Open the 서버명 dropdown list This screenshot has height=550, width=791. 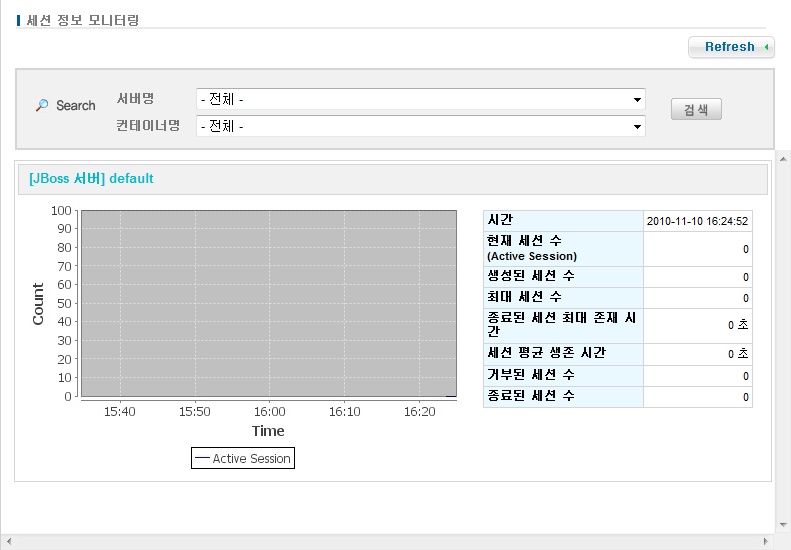tap(420, 99)
